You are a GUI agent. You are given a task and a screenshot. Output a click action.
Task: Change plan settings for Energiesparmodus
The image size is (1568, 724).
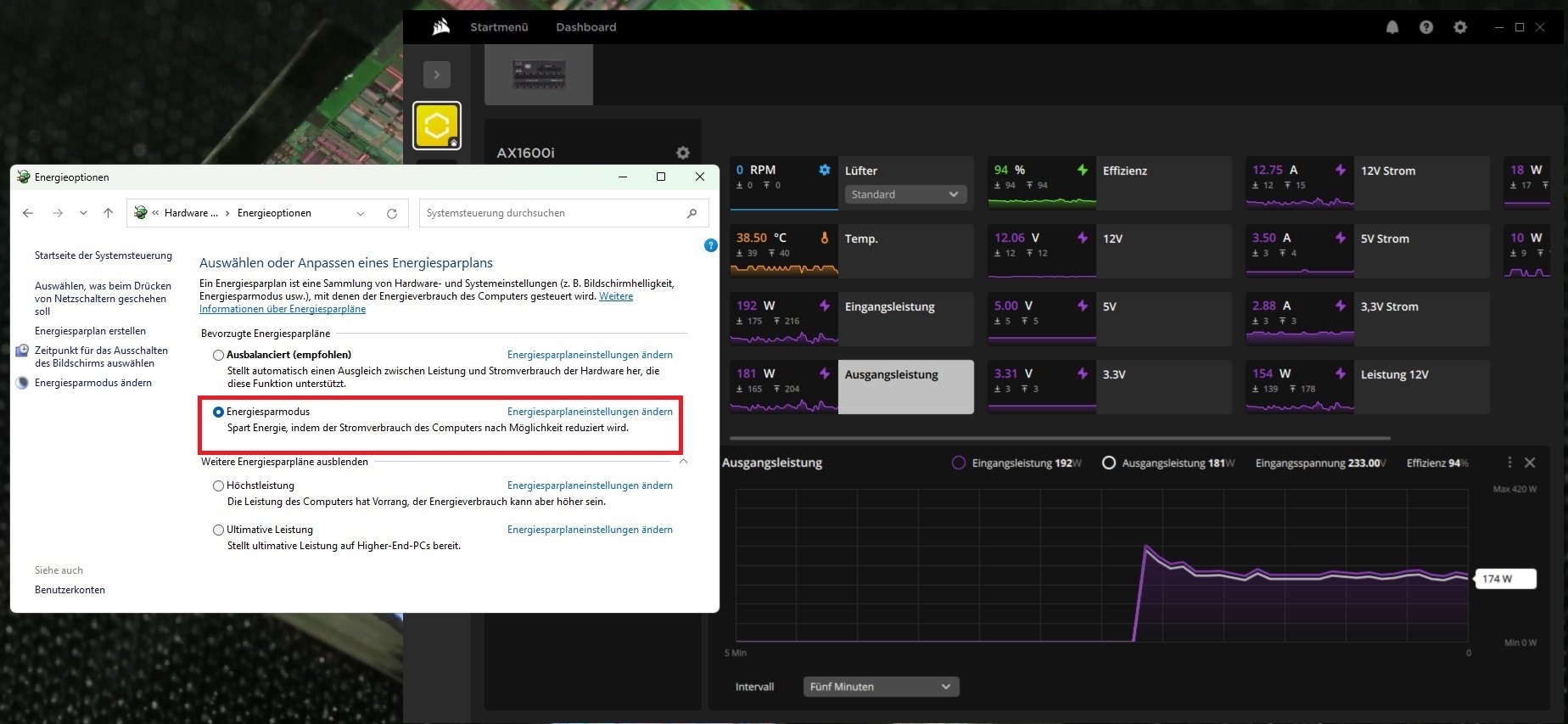(590, 412)
